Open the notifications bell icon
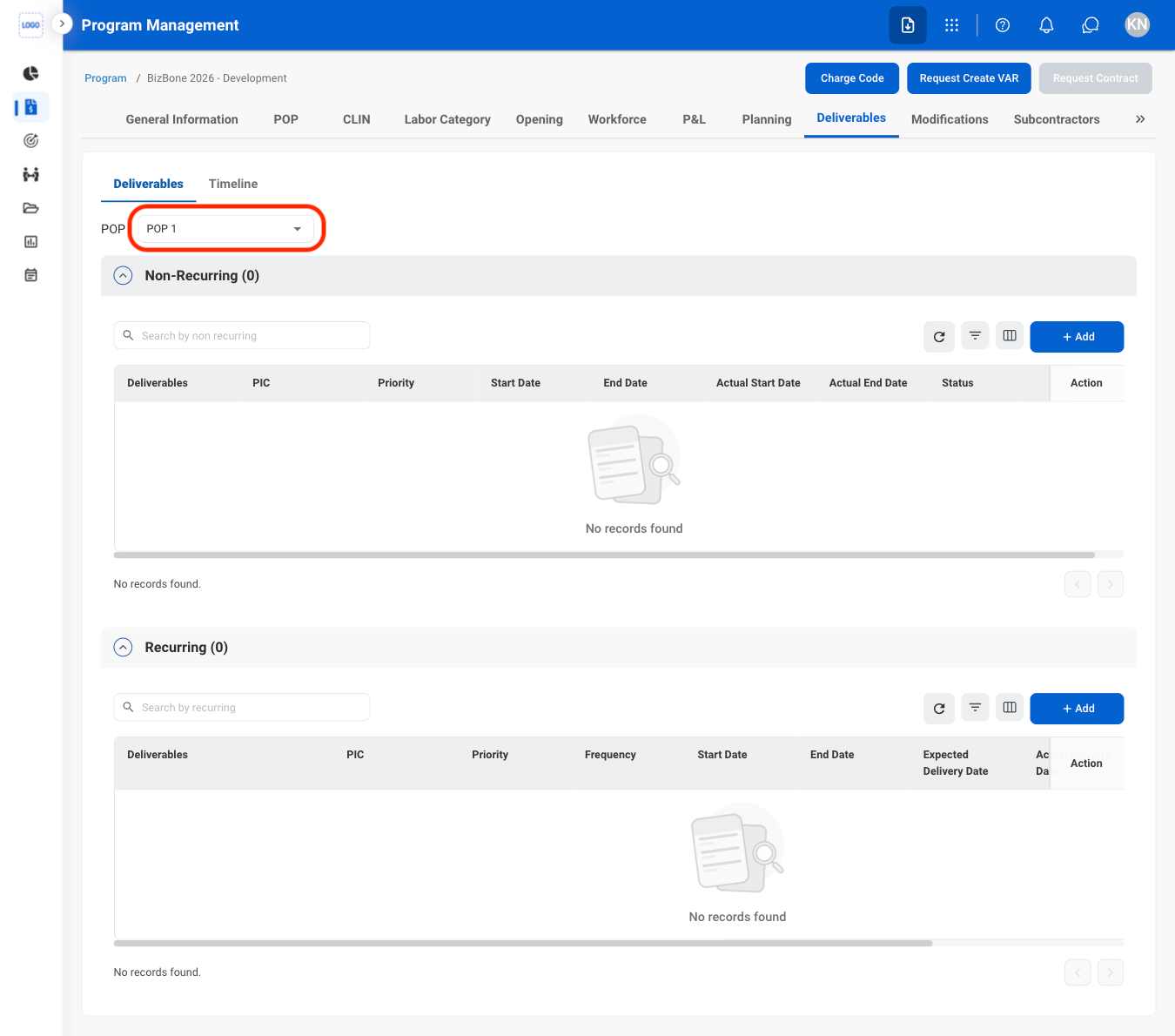This screenshot has width=1175, height=1036. pos(1046,25)
